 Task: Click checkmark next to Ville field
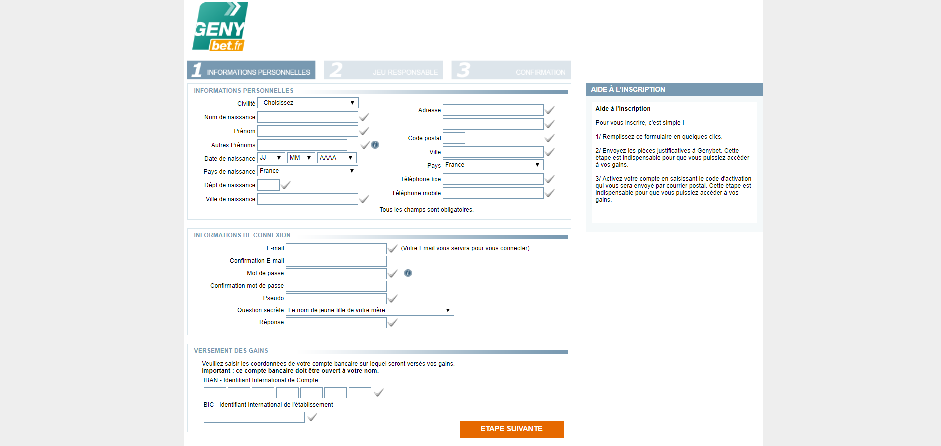point(550,152)
